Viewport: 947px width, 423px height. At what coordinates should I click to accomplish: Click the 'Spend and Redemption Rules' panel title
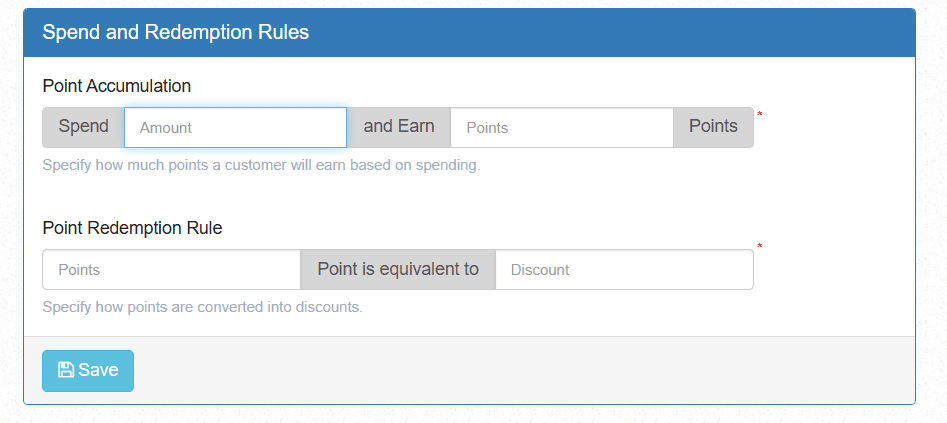point(176,33)
